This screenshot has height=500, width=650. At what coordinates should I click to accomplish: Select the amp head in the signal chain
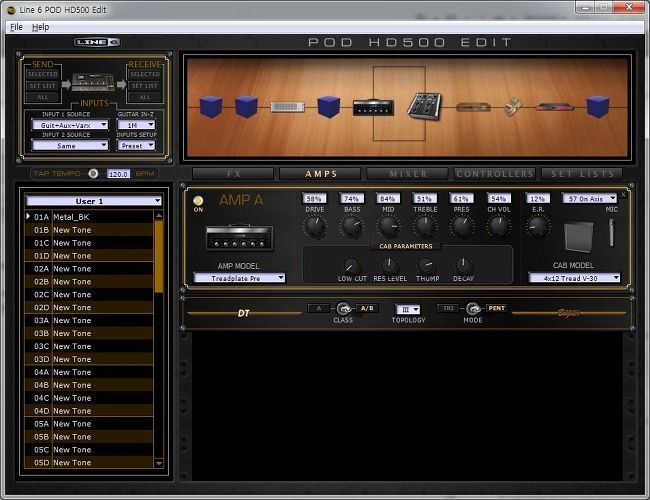click(373, 107)
